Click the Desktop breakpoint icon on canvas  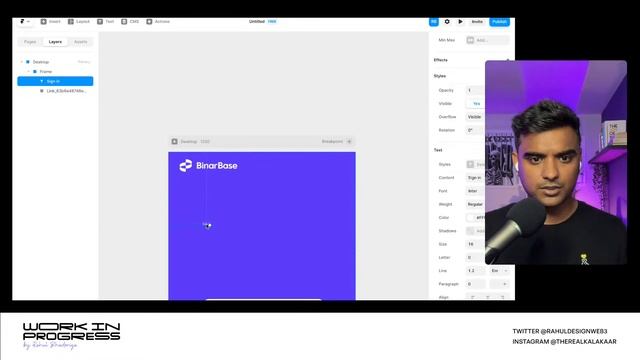pyautogui.click(x=175, y=141)
